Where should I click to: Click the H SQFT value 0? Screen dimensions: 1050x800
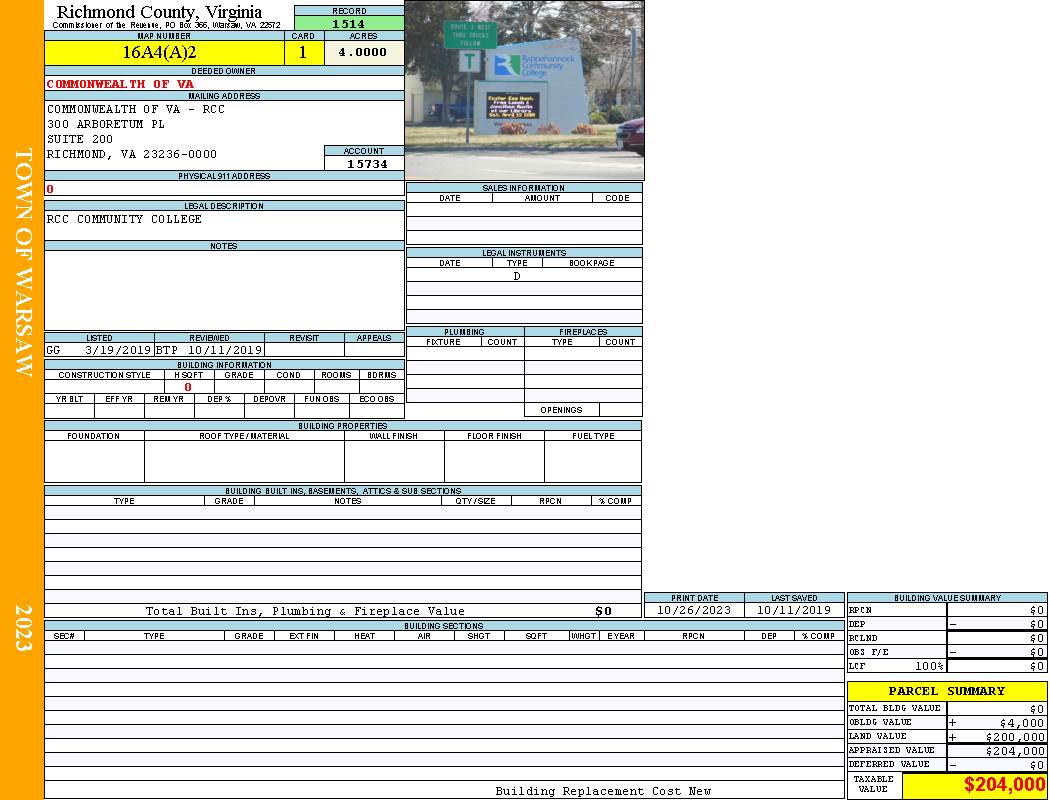click(188, 387)
